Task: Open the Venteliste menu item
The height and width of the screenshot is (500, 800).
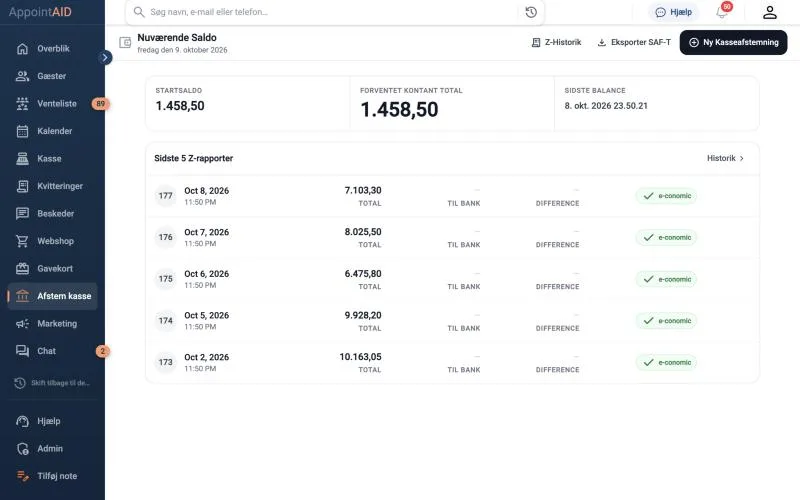Action: [x=53, y=104]
